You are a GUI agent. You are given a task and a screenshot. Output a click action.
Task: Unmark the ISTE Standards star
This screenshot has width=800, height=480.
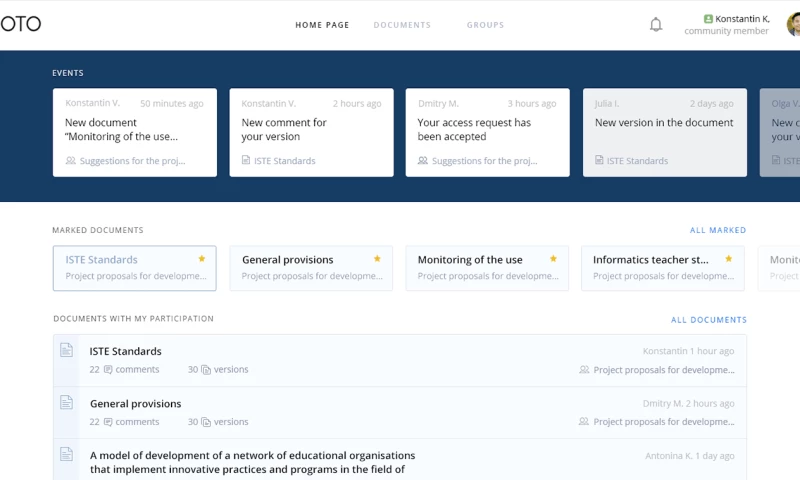coord(201,259)
